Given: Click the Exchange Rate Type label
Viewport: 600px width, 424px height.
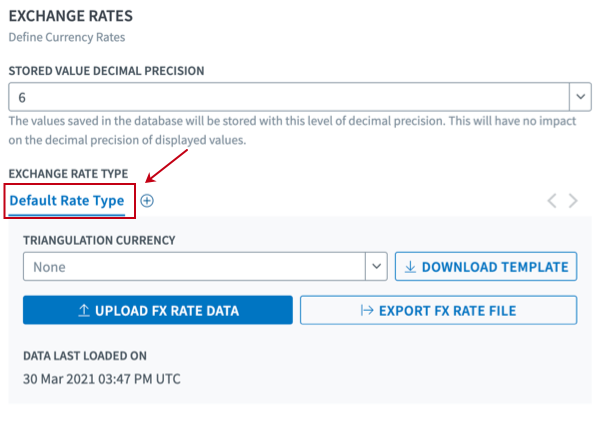Looking at the screenshot, I should click(68, 173).
